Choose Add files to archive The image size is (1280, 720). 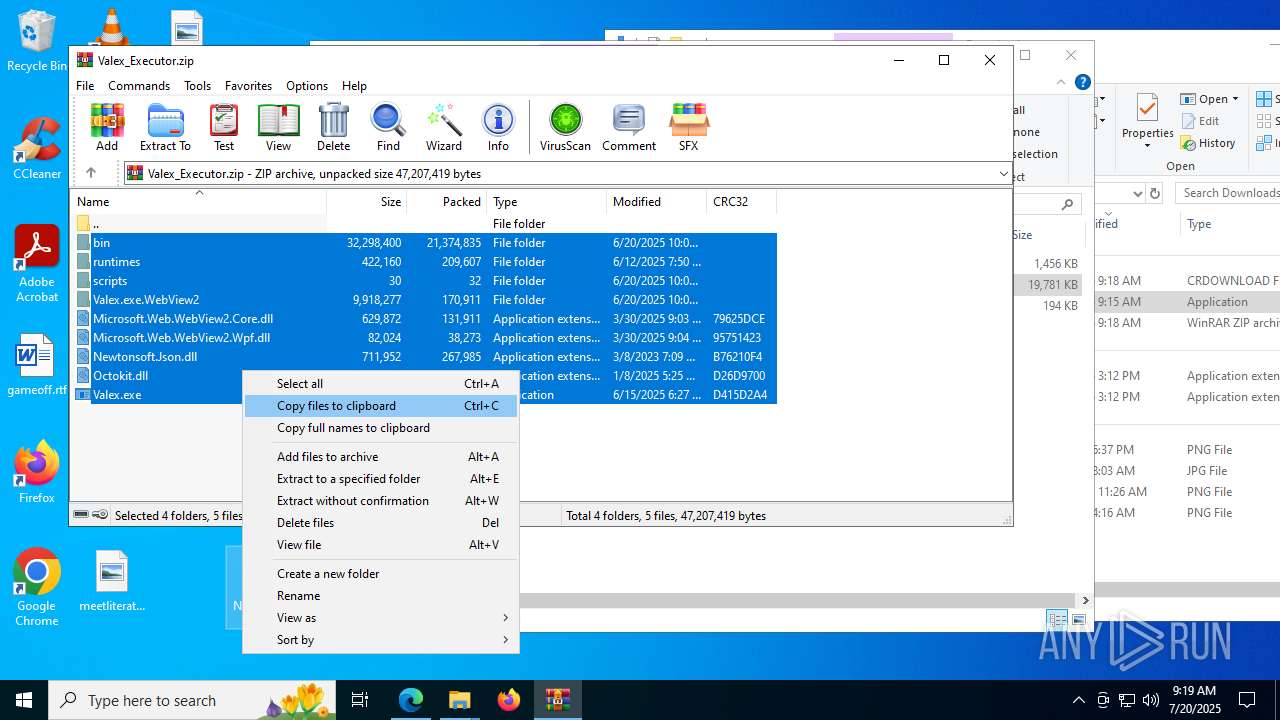(381, 457)
